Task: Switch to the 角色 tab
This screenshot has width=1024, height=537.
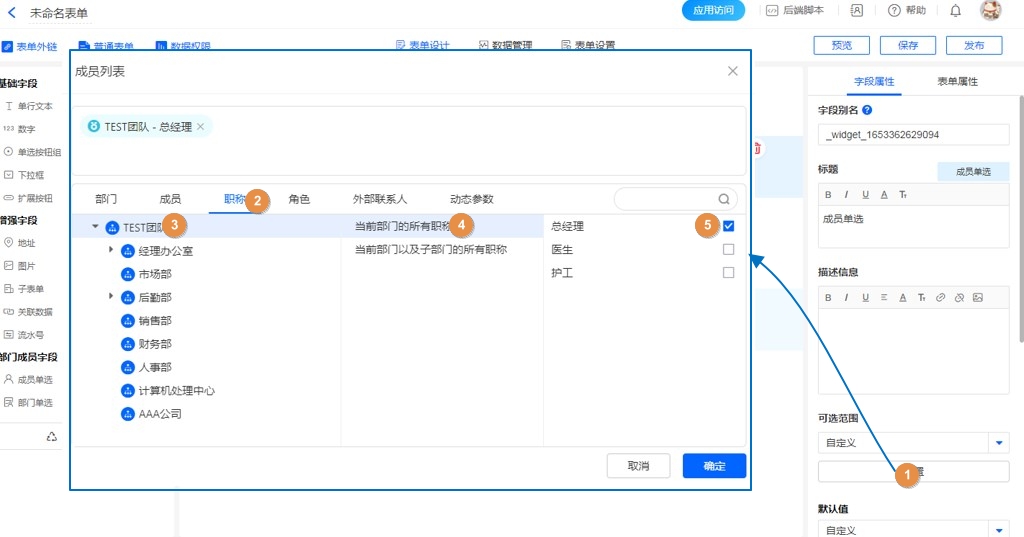Action: (x=299, y=199)
